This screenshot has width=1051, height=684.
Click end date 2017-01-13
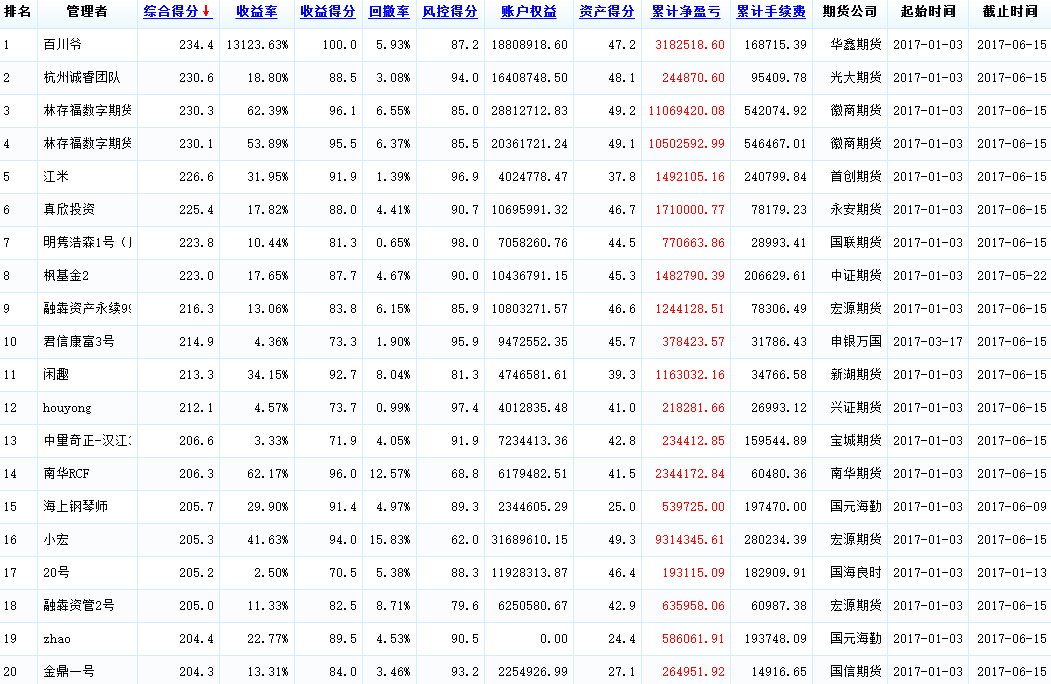coord(1011,572)
